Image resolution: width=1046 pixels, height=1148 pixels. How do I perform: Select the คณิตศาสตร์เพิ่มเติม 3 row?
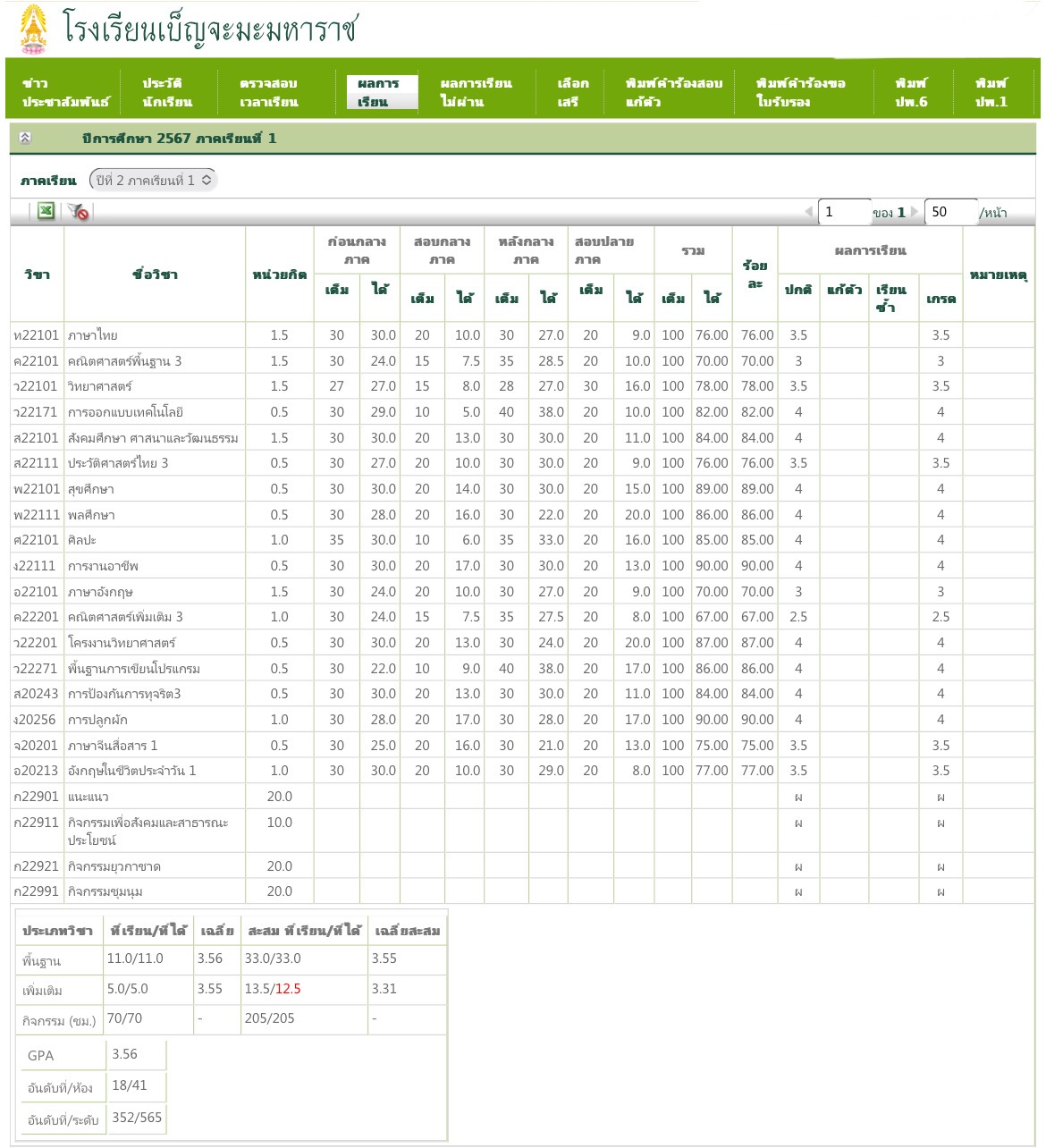click(522, 617)
